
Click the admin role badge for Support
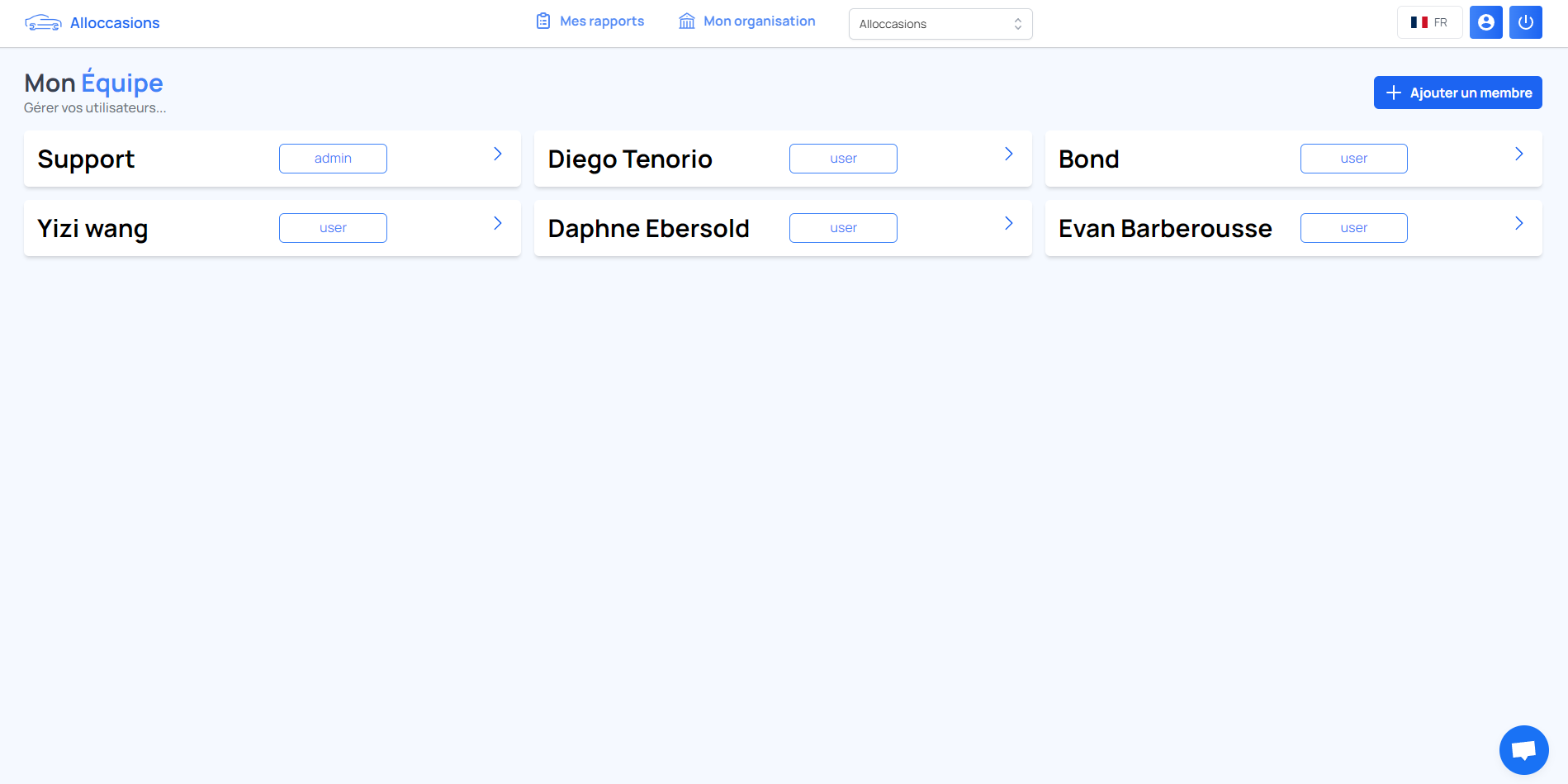[333, 159]
